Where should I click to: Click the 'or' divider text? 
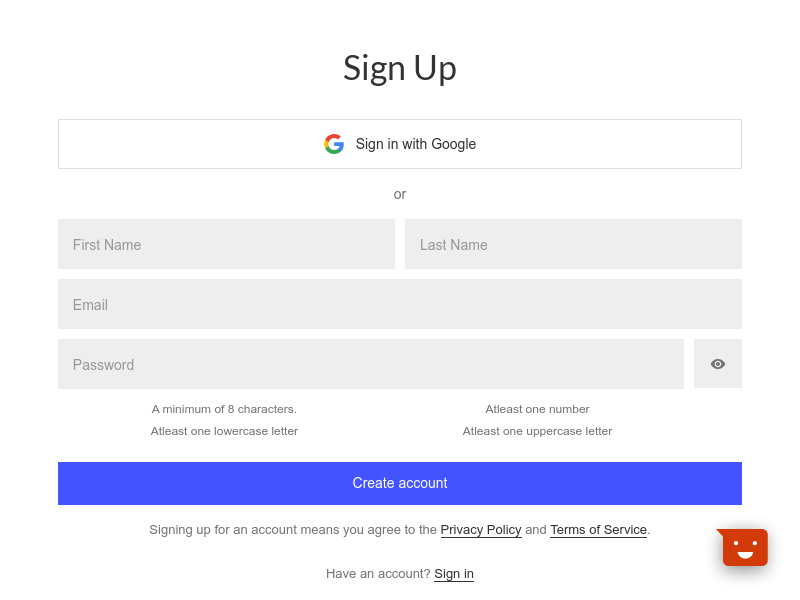click(399, 194)
